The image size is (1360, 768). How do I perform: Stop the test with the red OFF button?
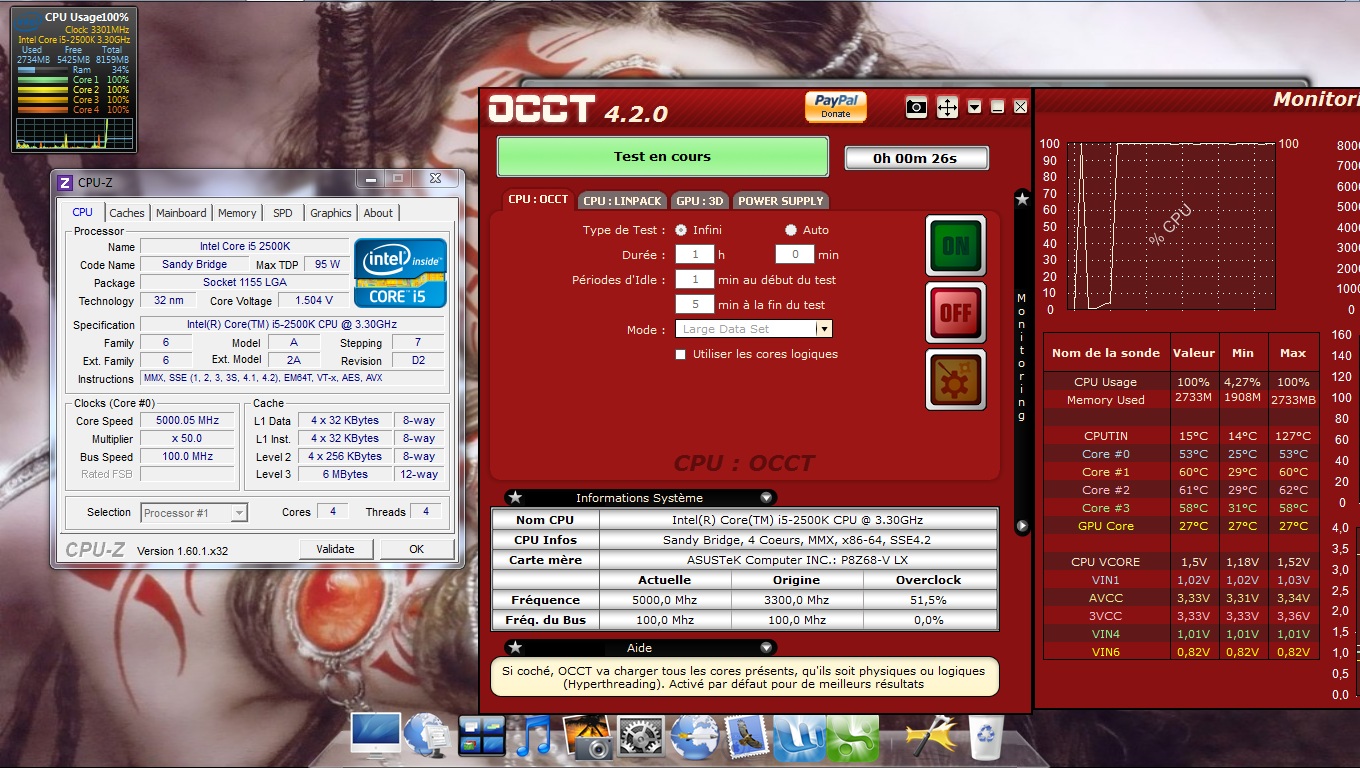955,312
